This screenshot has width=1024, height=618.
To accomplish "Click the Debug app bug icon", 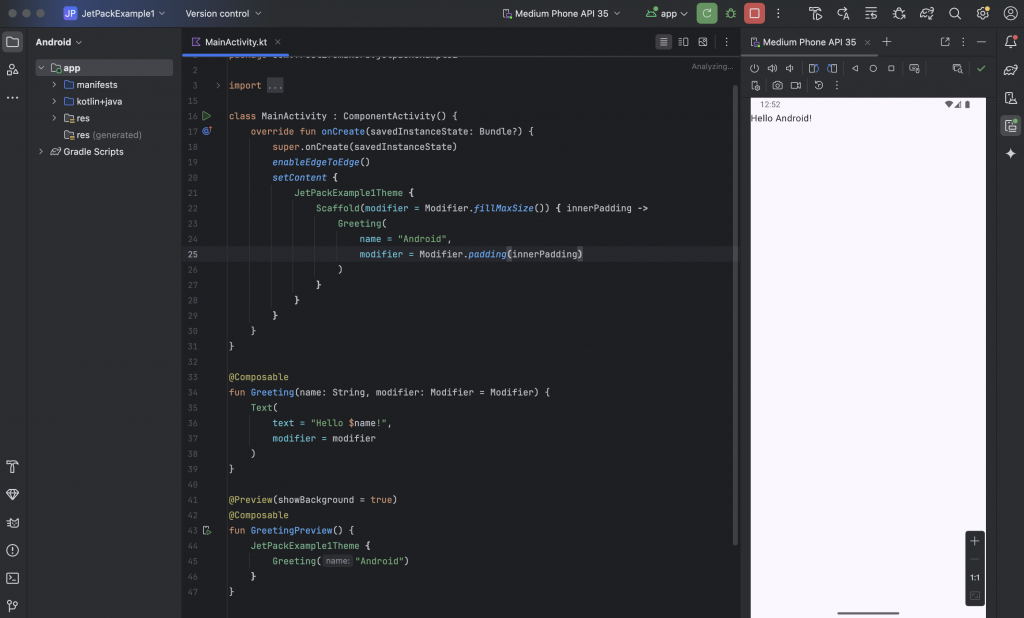I will (x=731, y=14).
